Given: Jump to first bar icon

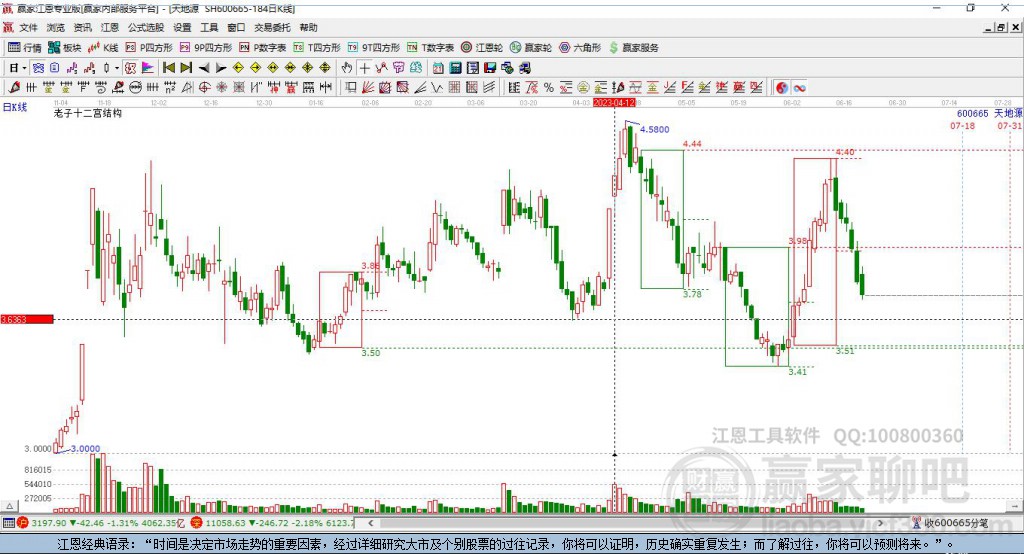Looking at the screenshot, I should point(168,68).
